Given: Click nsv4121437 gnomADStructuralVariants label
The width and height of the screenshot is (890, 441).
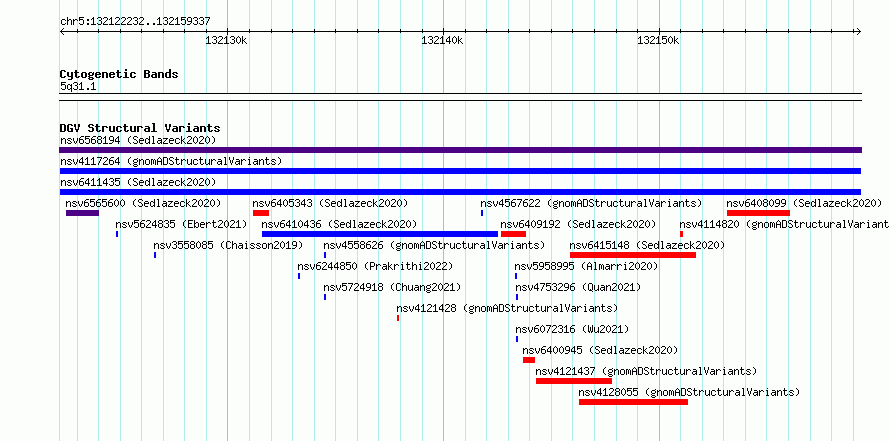Looking at the screenshot, I should tap(646, 371).
